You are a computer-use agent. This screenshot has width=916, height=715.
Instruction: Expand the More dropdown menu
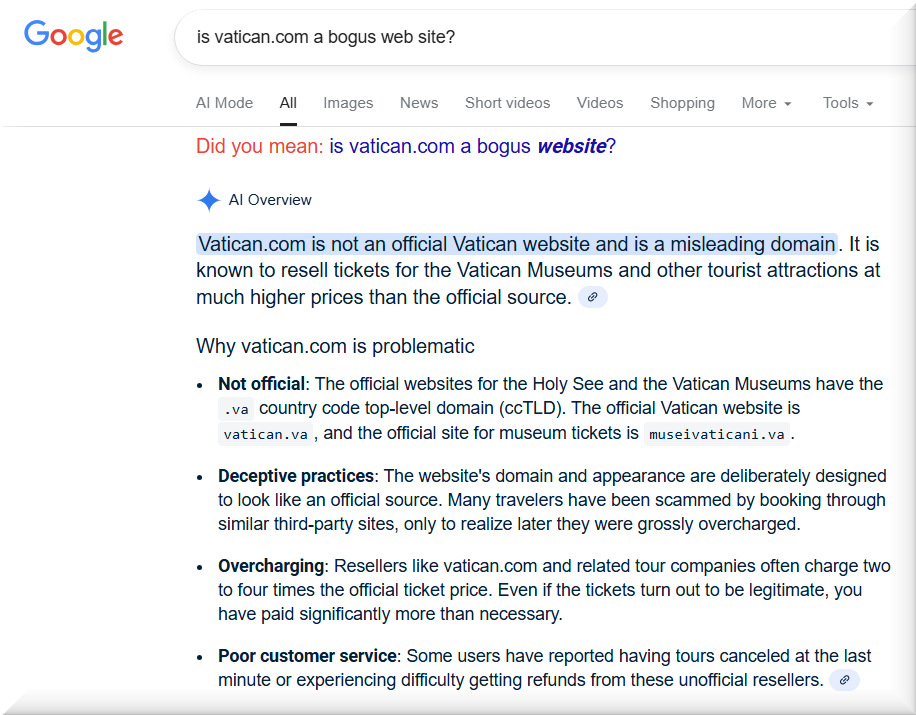coord(766,103)
